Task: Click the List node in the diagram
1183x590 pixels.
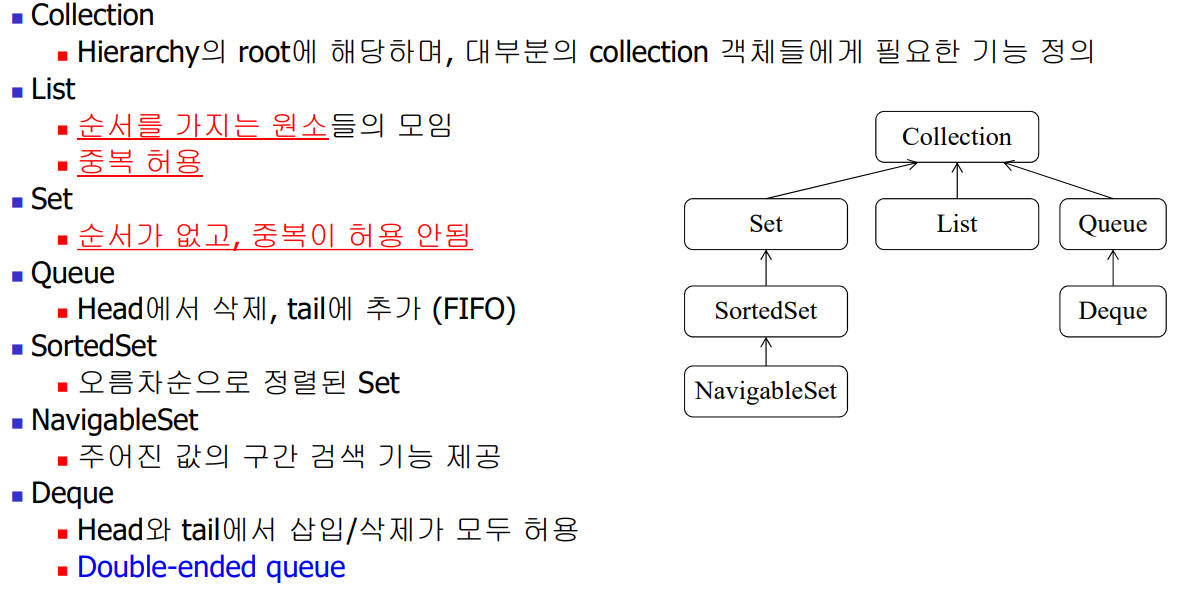Action: [957, 224]
